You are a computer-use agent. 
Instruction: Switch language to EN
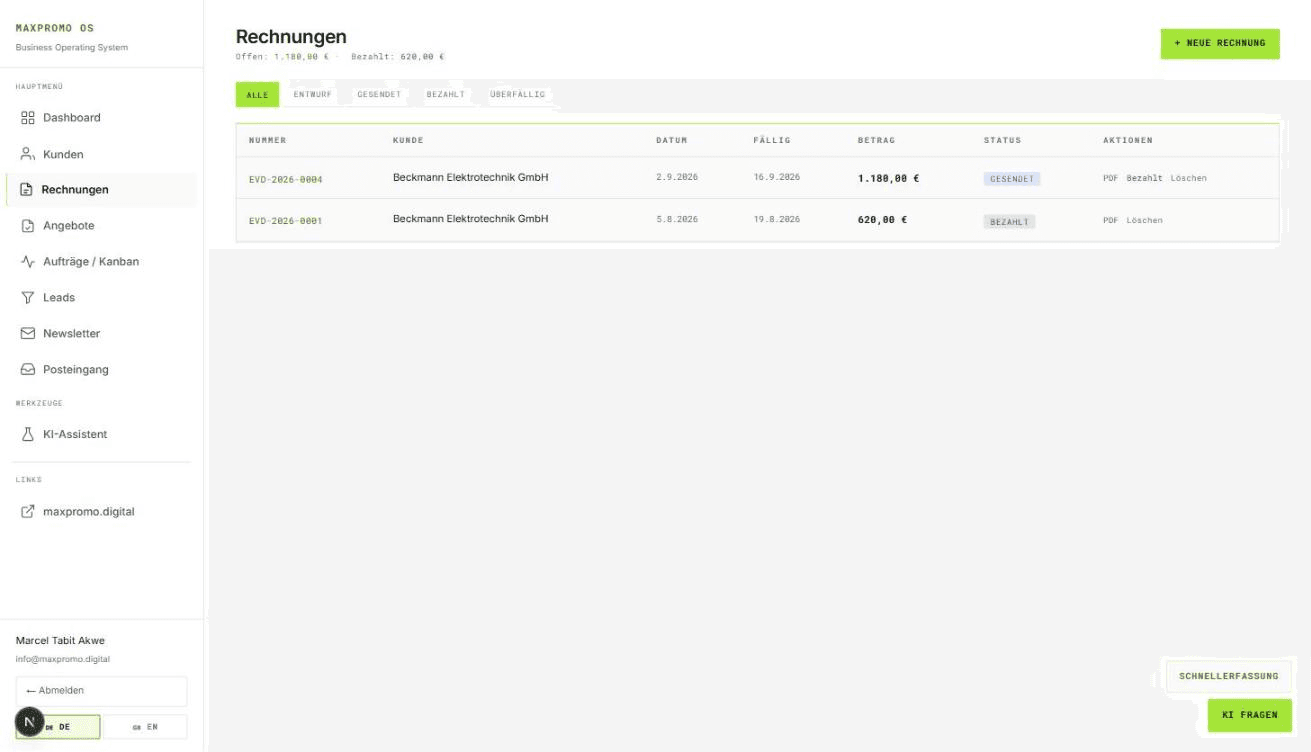tap(145, 727)
